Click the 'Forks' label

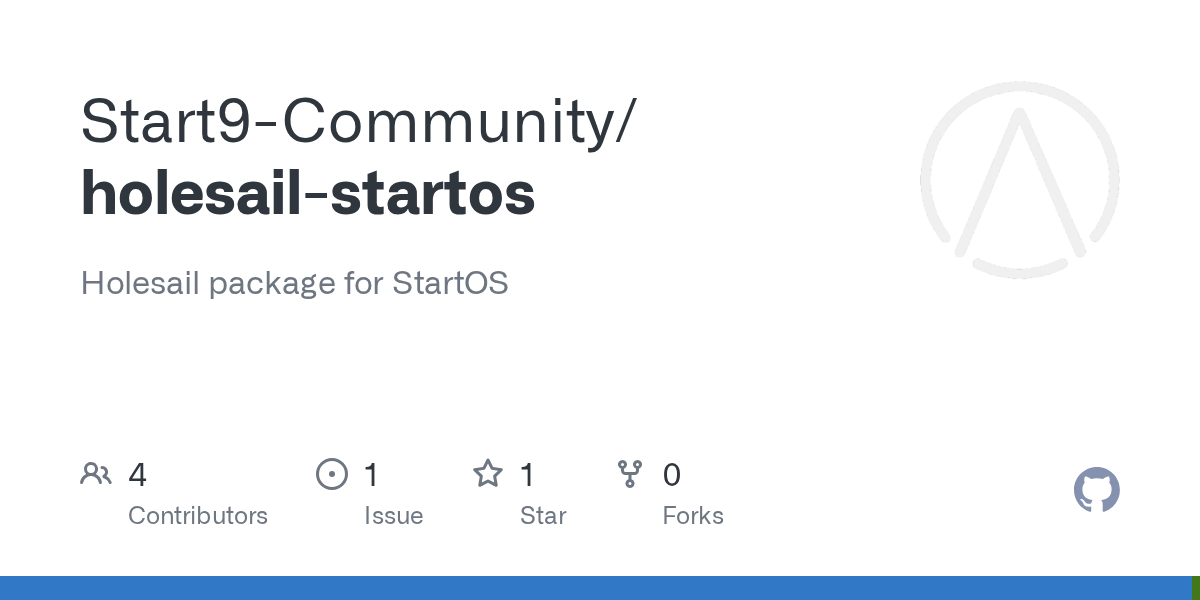[x=693, y=516]
